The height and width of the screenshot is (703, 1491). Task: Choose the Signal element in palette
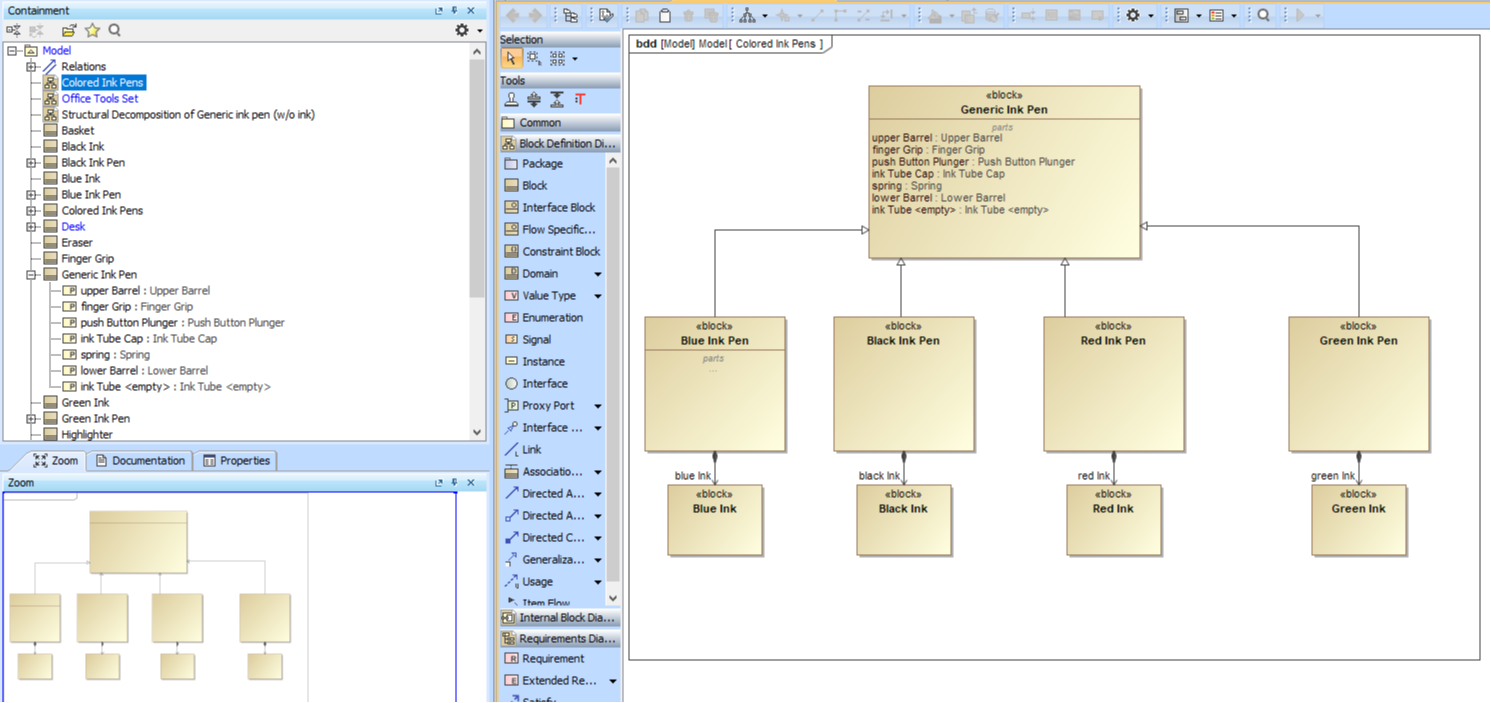(536, 340)
